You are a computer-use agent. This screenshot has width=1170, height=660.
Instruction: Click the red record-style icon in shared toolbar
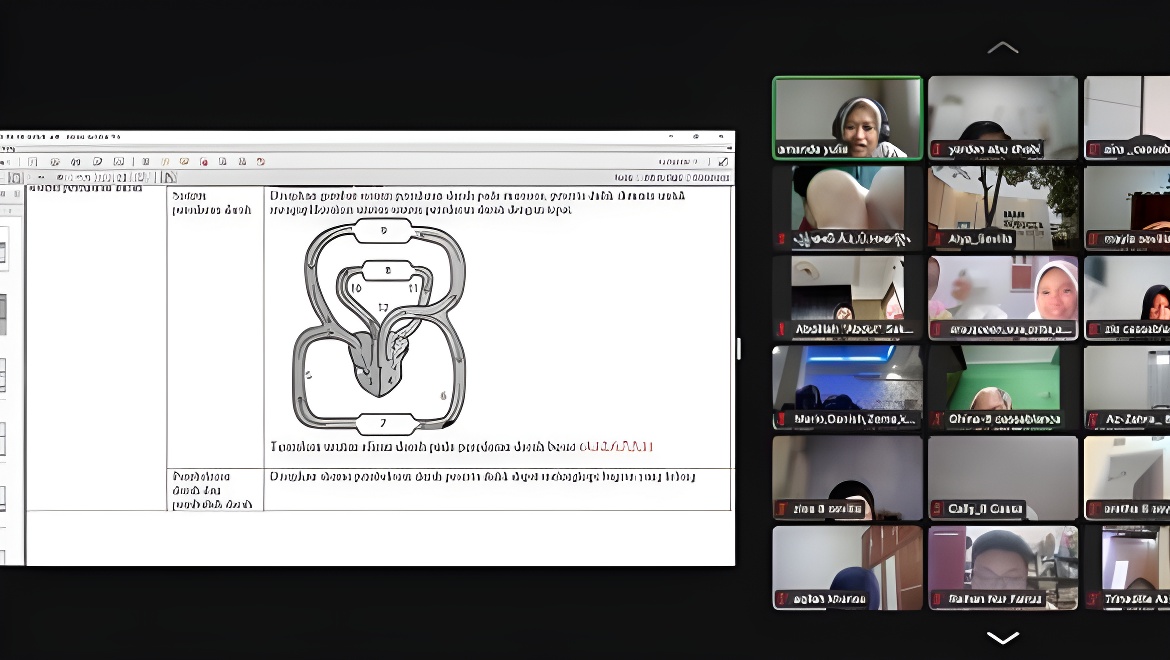pyautogui.click(x=204, y=161)
